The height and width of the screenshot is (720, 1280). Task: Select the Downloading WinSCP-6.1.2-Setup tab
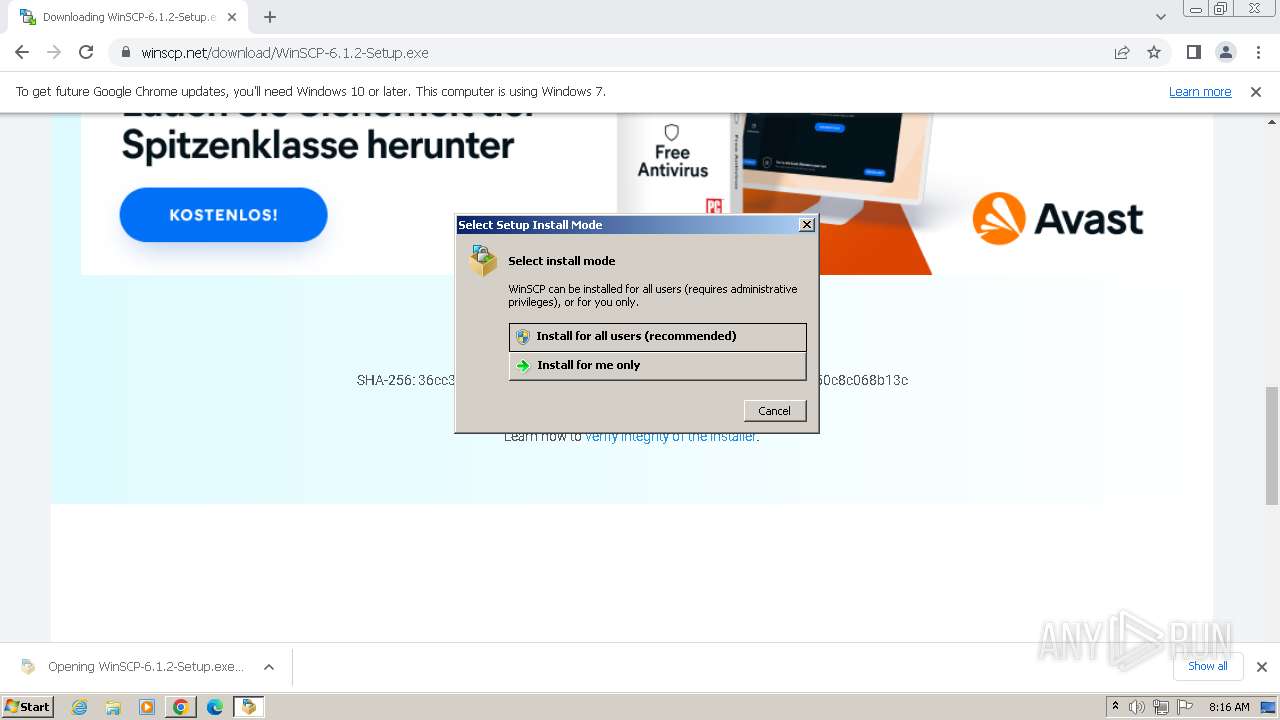point(128,17)
